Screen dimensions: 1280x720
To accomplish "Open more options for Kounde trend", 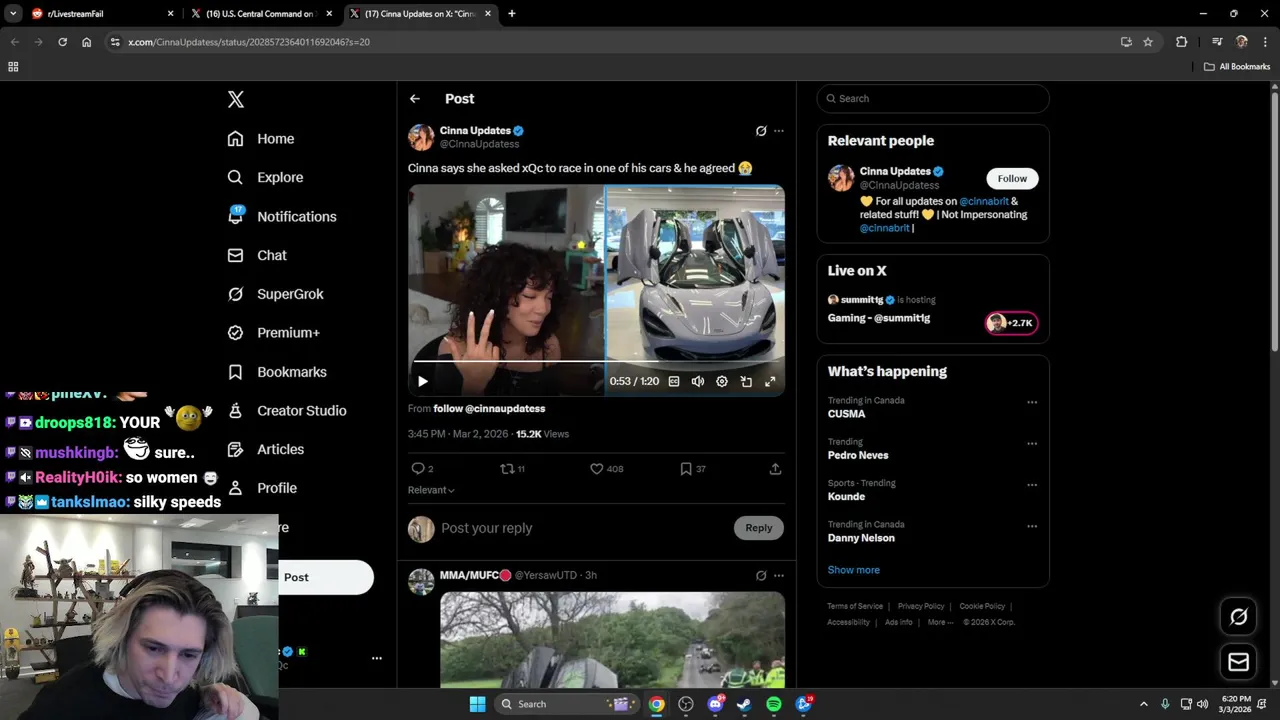I will 1032,485.
